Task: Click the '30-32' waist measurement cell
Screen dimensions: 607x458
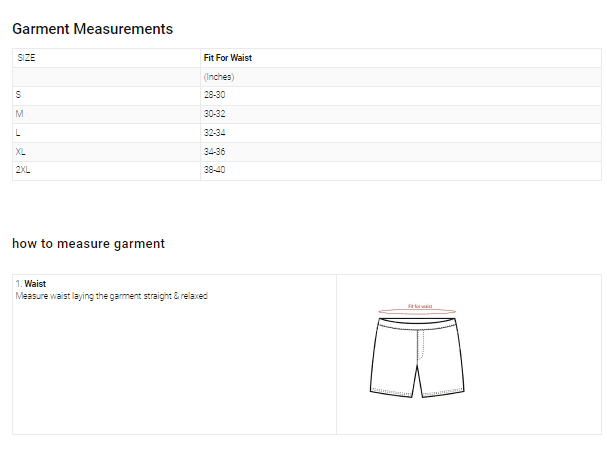Action: (215, 114)
